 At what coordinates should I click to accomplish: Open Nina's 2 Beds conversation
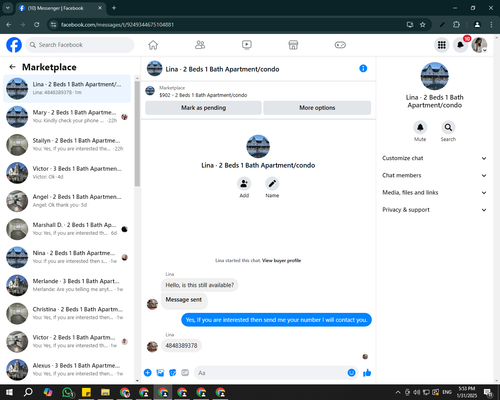(67, 257)
